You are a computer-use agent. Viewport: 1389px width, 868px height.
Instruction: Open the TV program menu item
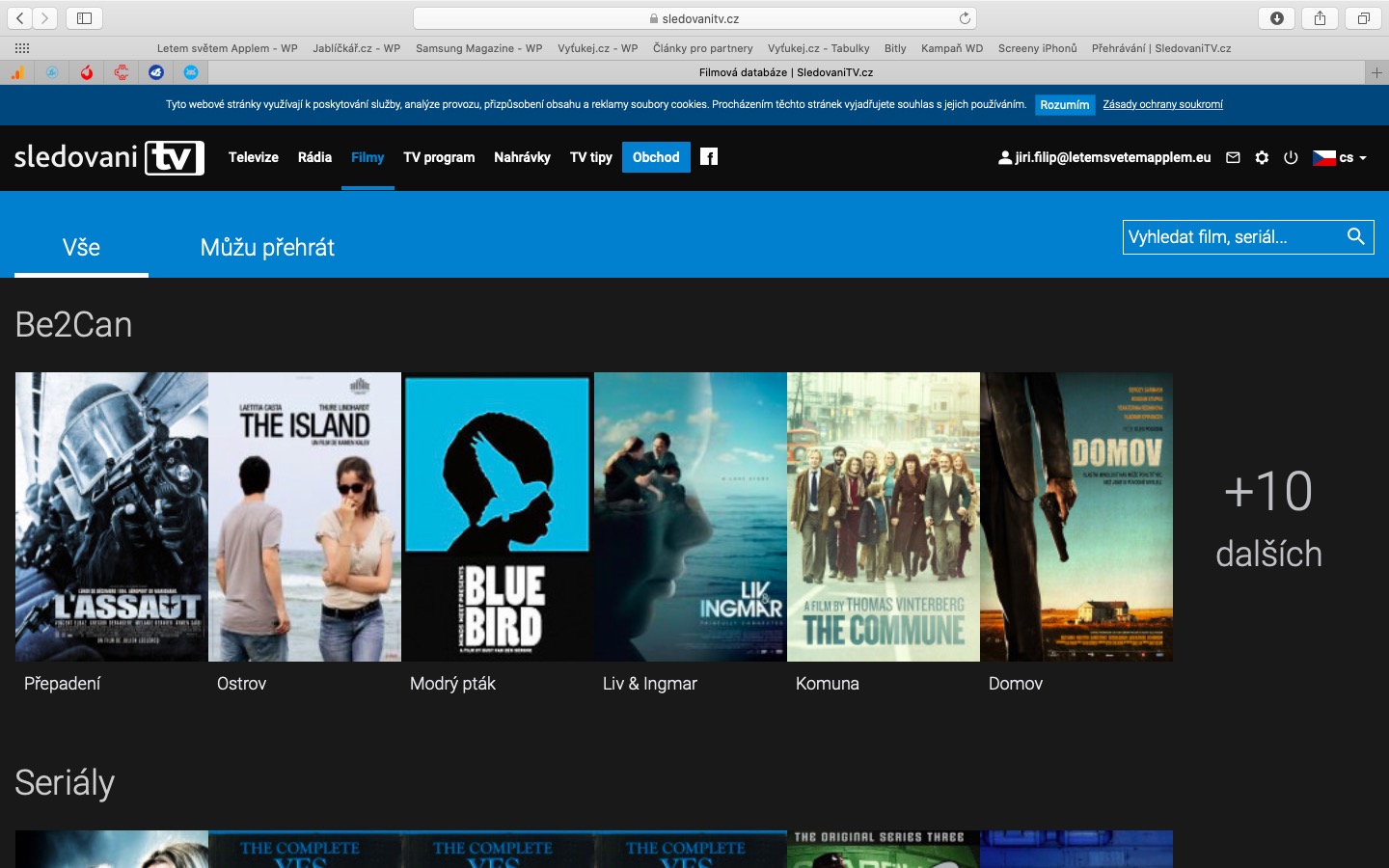click(439, 157)
